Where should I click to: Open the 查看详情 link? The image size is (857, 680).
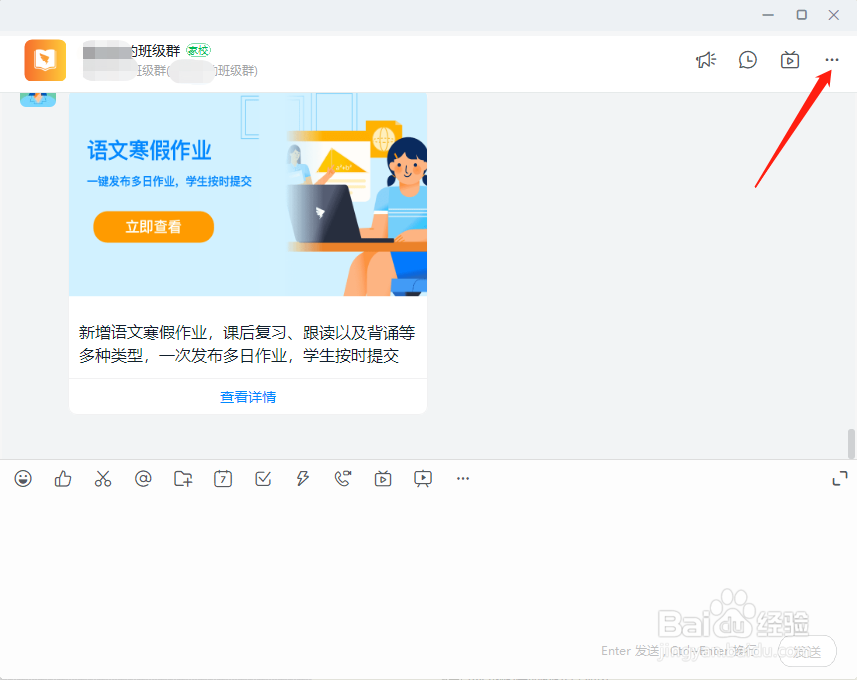click(x=248, y=397)
